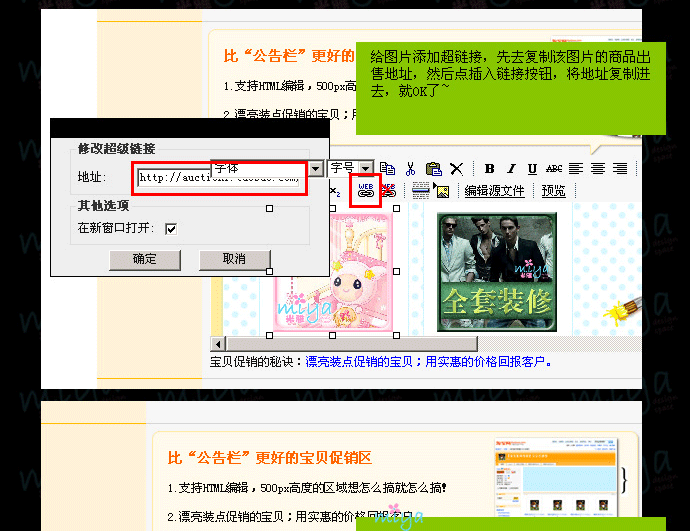Apply strikethrough ABC formatting

click(554, 168)
